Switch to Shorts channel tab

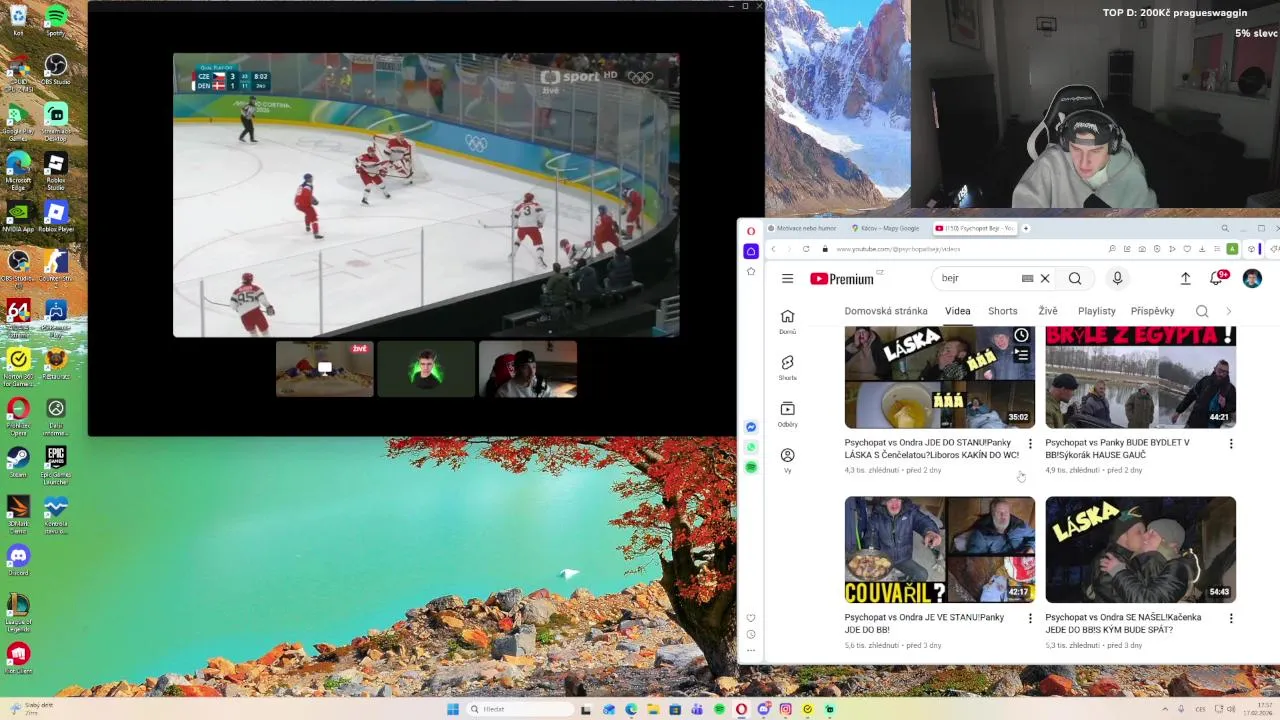tap(1002, 311)
